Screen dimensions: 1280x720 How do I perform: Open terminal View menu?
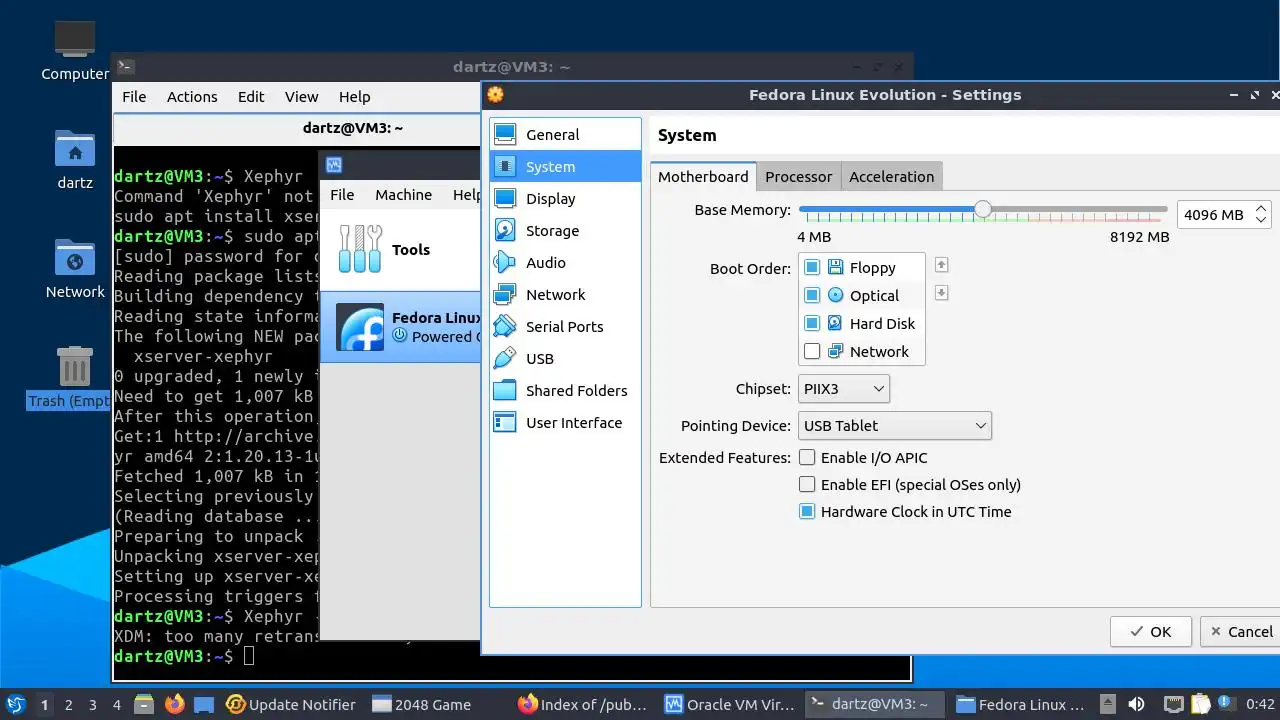(x=301, y=96)
